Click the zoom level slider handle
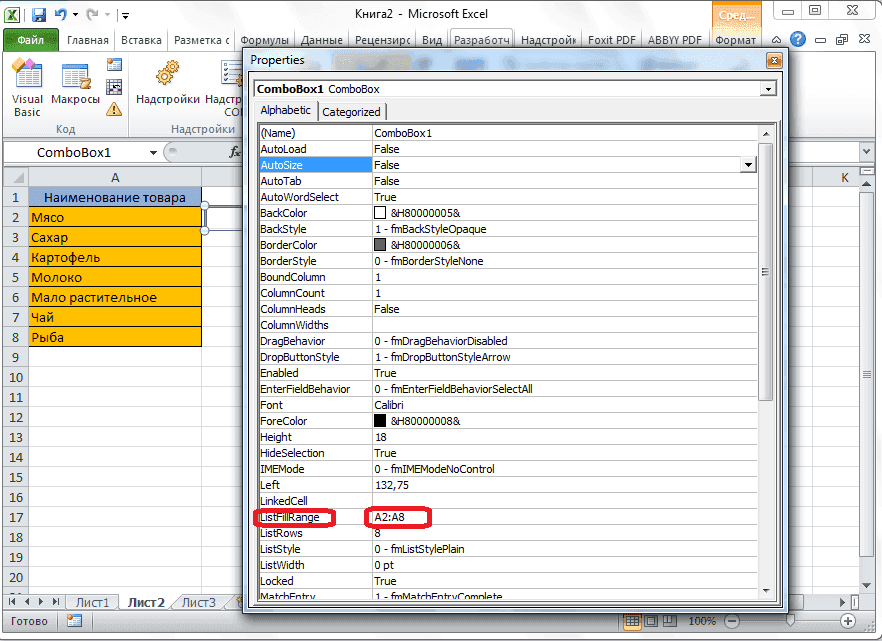Screen dimensions: 882x641 (791, 619)
